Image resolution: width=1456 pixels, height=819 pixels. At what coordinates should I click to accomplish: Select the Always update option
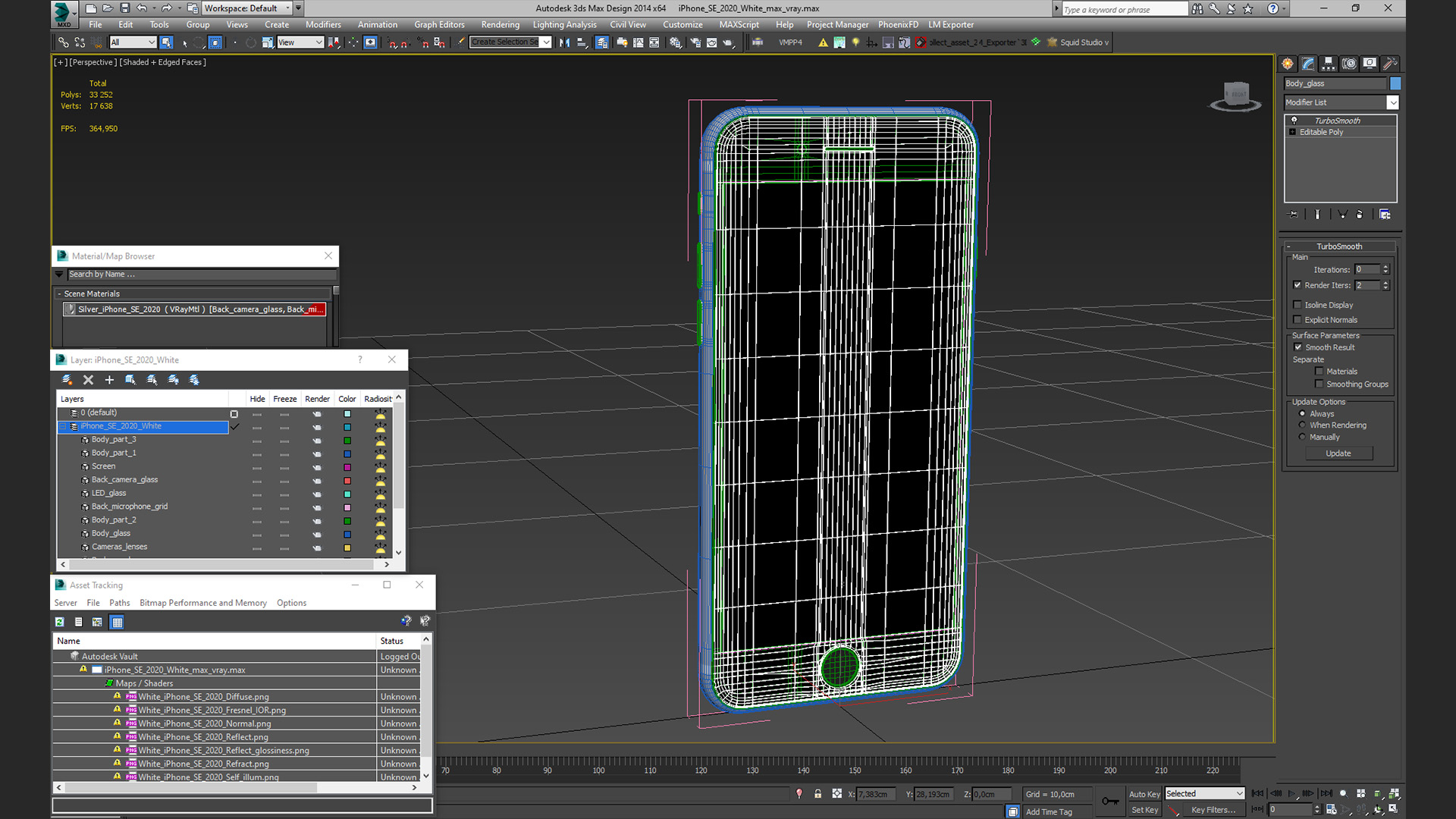point(1302,414)
